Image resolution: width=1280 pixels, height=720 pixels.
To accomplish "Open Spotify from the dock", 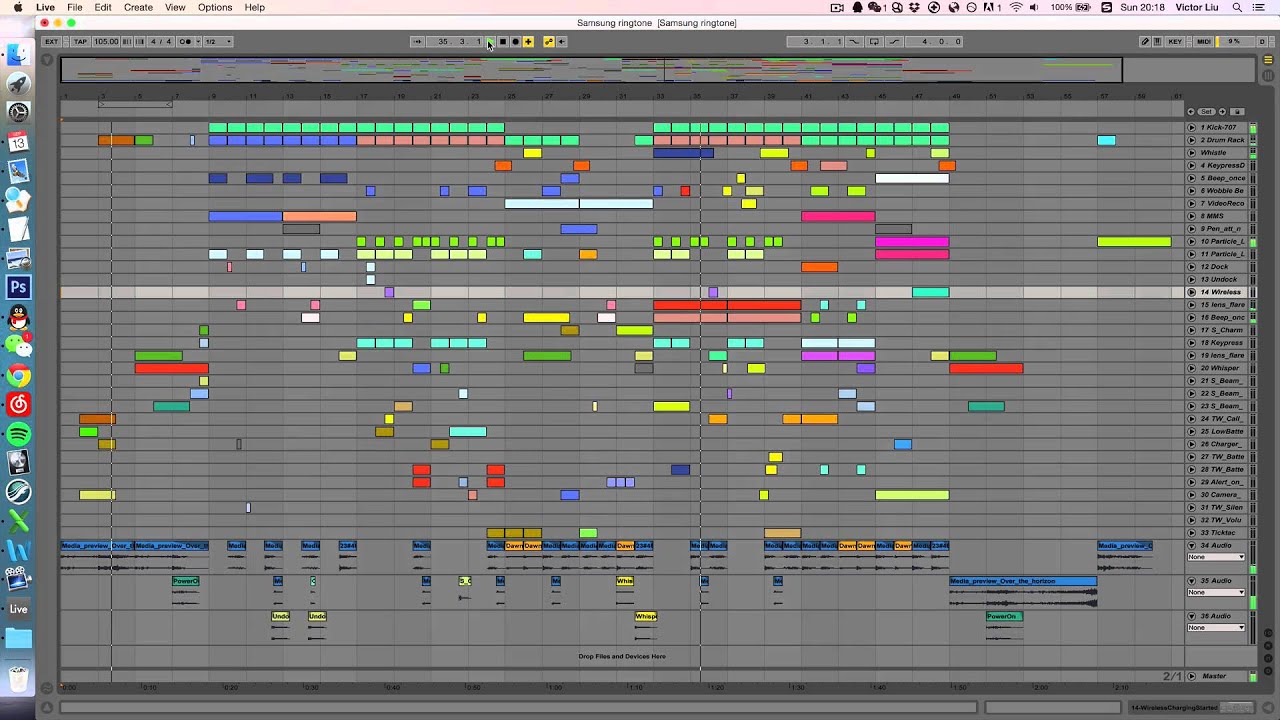I will coord(18,434).
